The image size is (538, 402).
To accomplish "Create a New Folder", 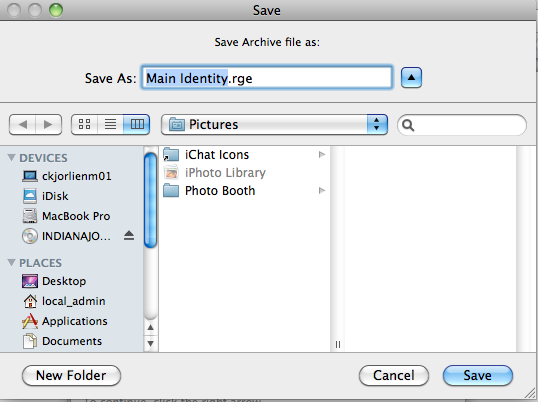I will click(71, 375).
